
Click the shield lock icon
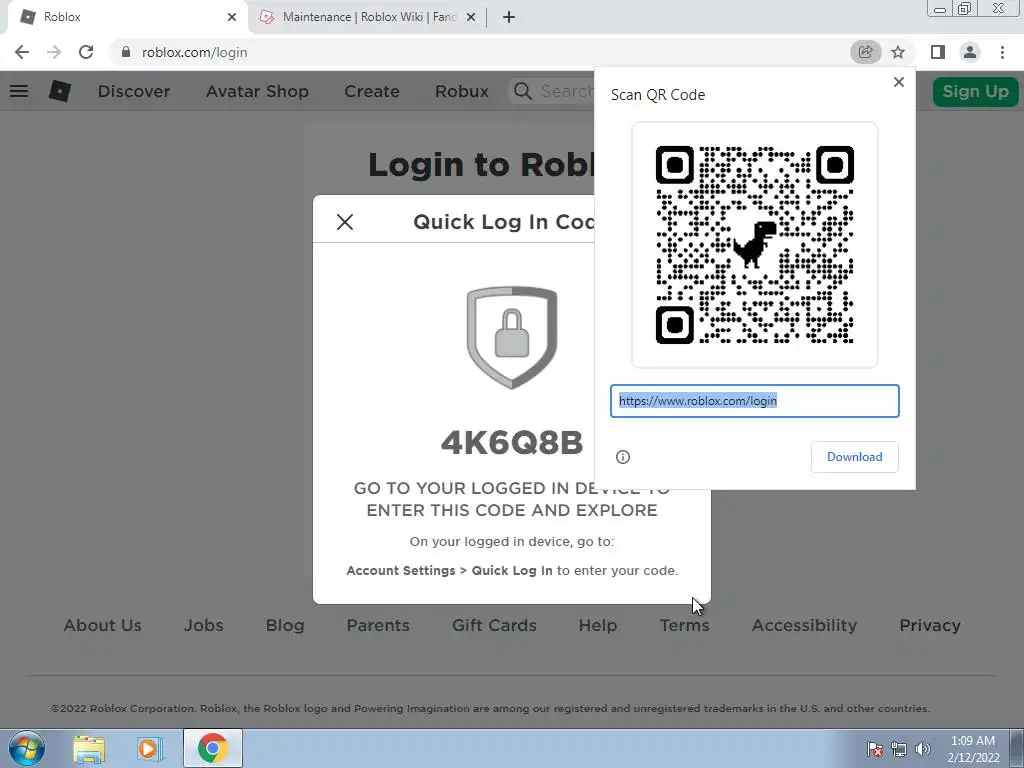[512, 337]
